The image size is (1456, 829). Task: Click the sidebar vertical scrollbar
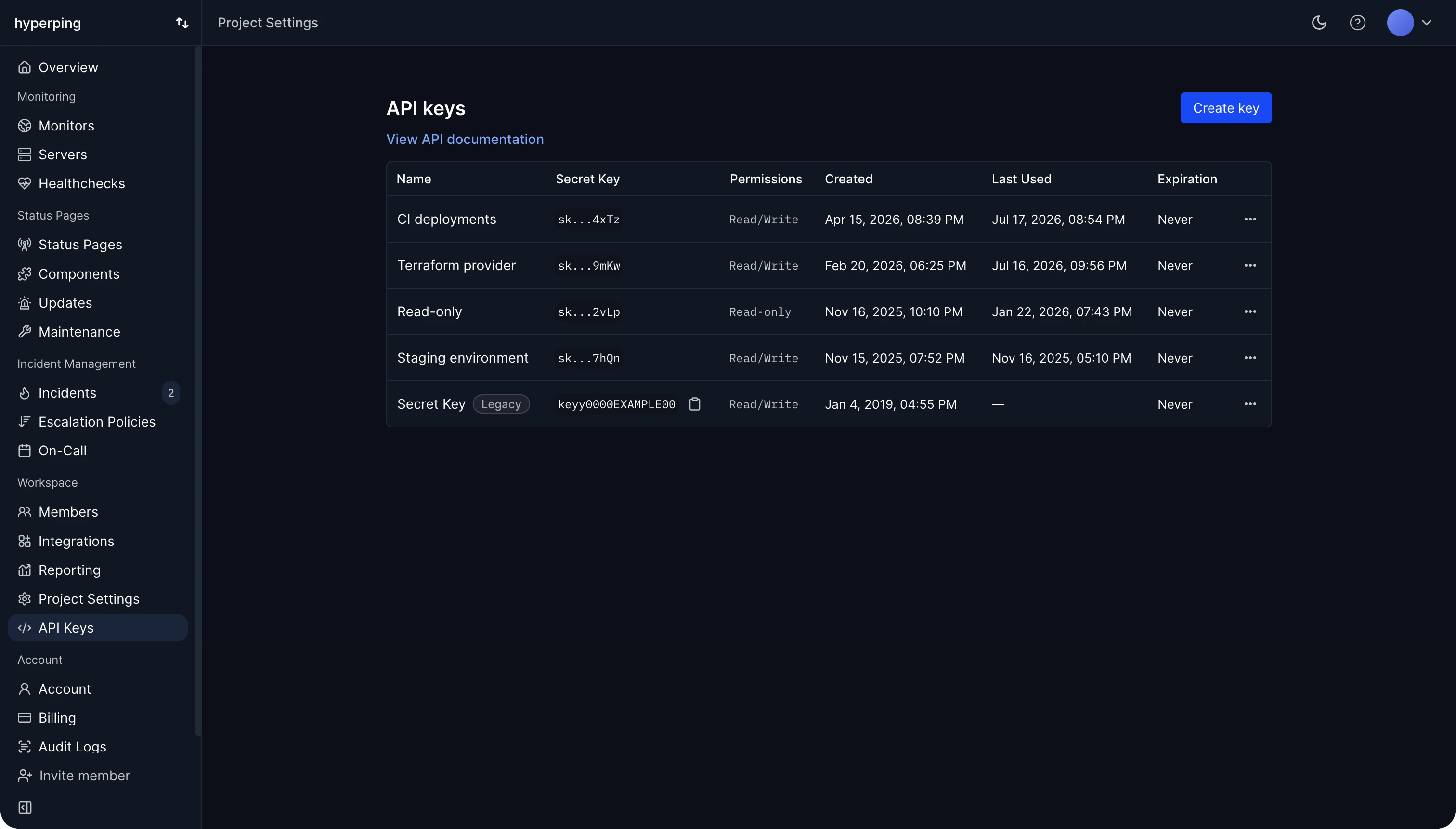click(x=197, y=391)
